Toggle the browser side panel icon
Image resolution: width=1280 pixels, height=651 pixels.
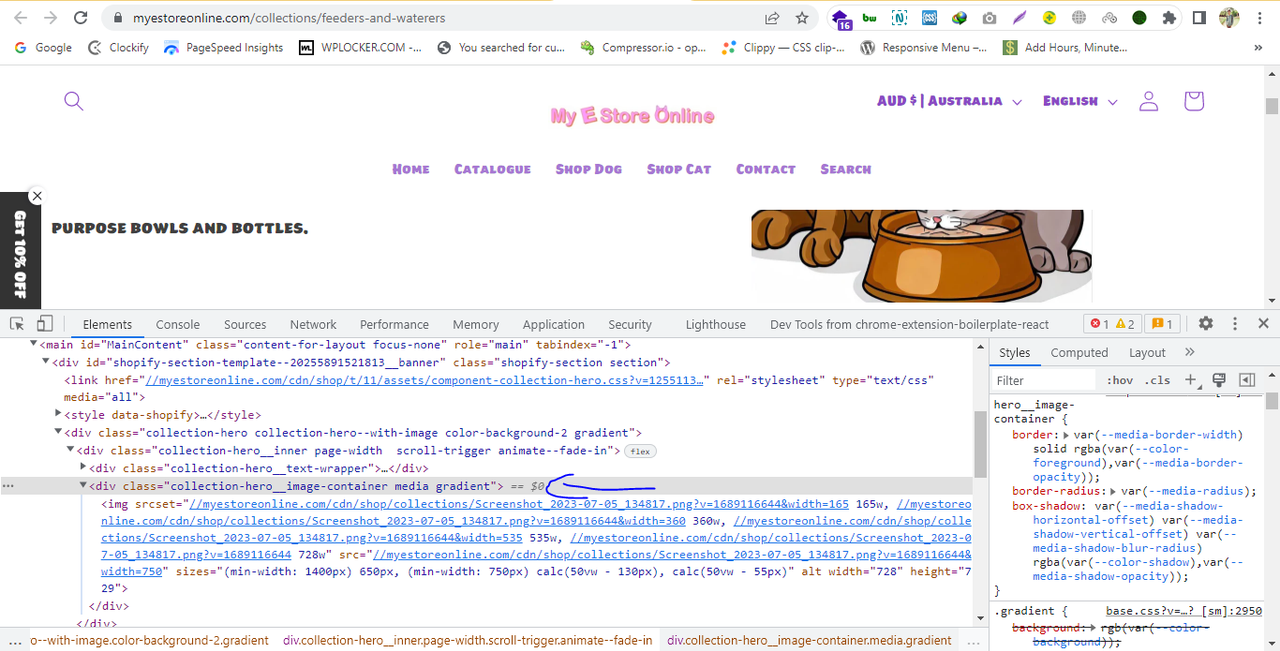[1199, 18]
